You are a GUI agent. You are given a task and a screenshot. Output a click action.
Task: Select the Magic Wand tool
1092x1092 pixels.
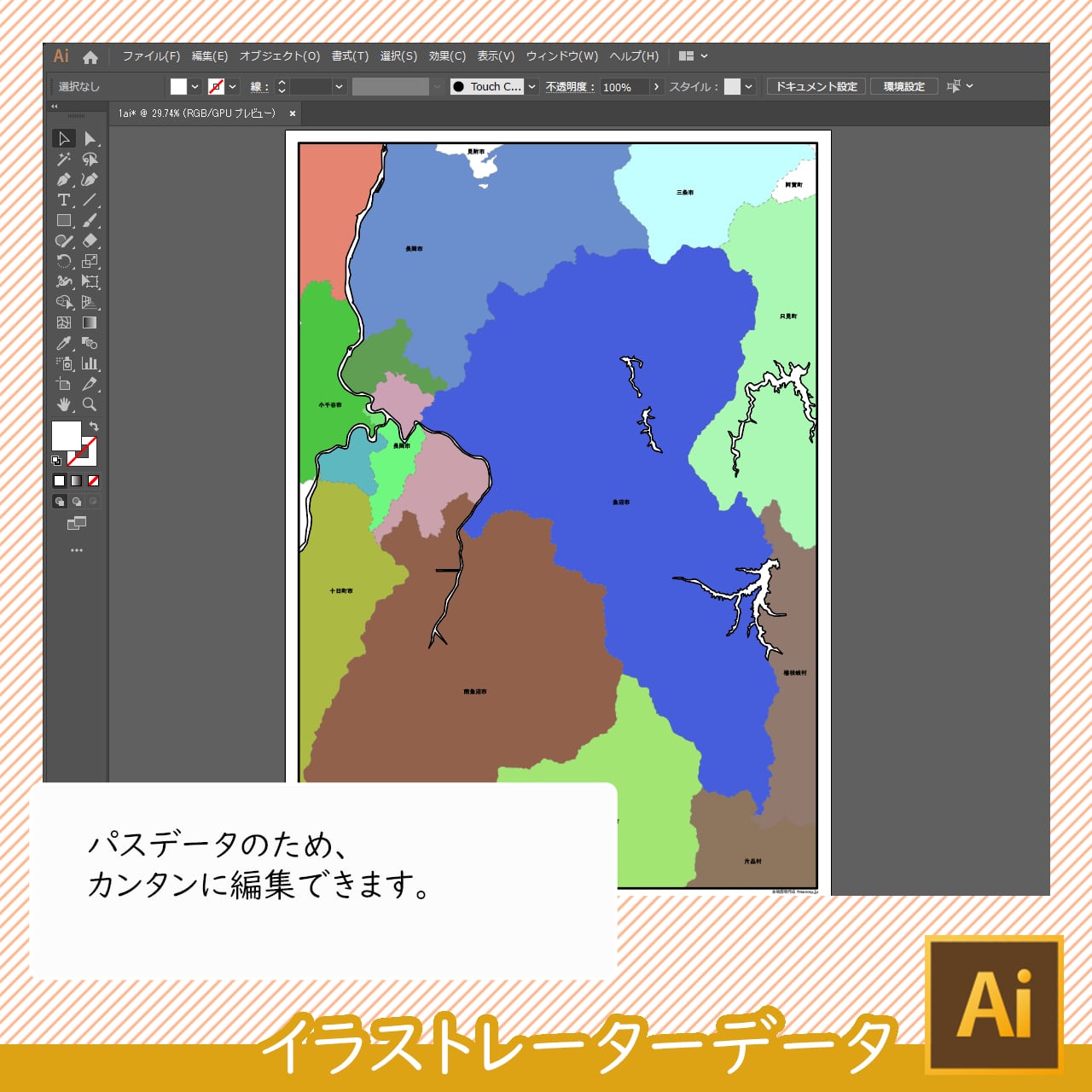click(64, 160)
